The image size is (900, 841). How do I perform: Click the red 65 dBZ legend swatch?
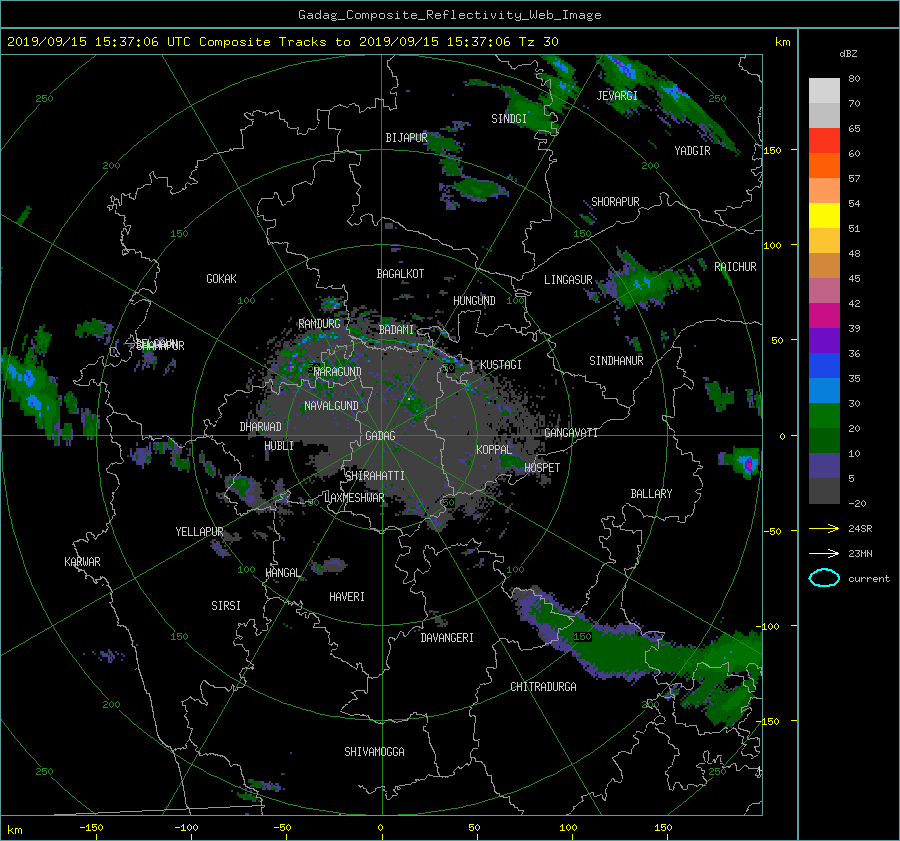click(x=824, y=140)
